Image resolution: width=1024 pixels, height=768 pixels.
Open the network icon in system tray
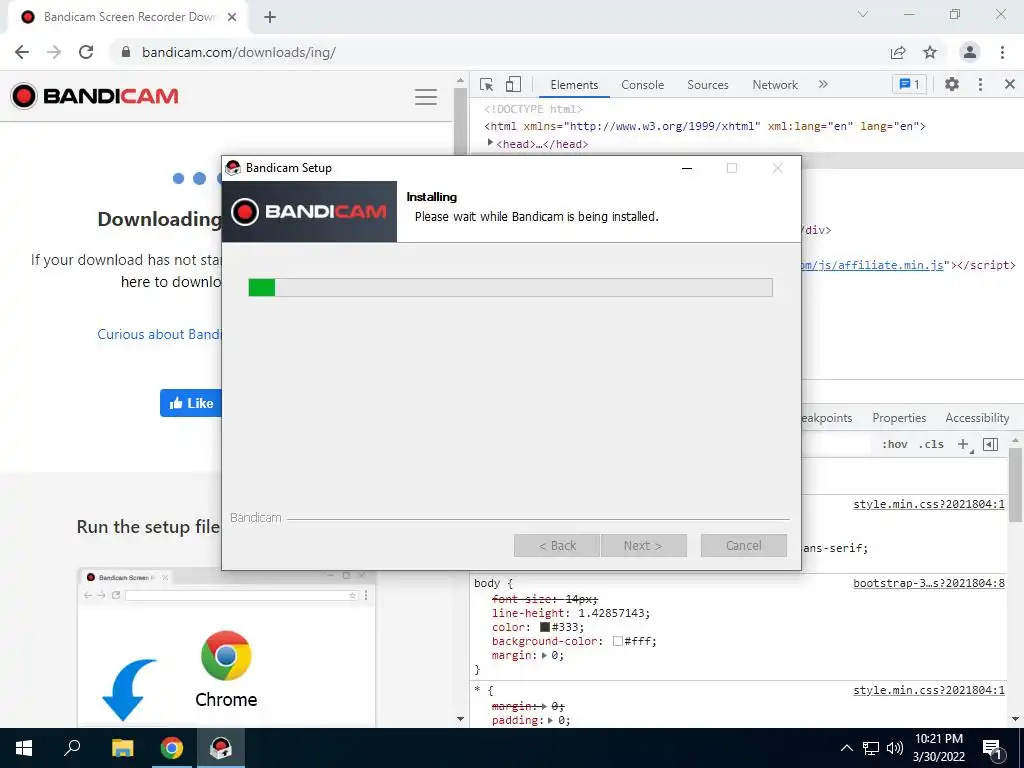(871, 748)
